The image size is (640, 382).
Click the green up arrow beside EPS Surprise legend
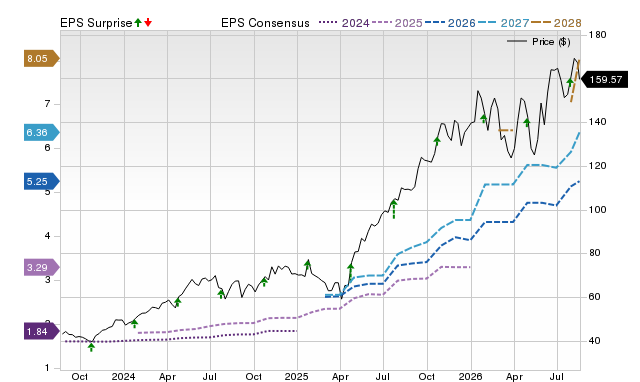(x=138, y=22)
